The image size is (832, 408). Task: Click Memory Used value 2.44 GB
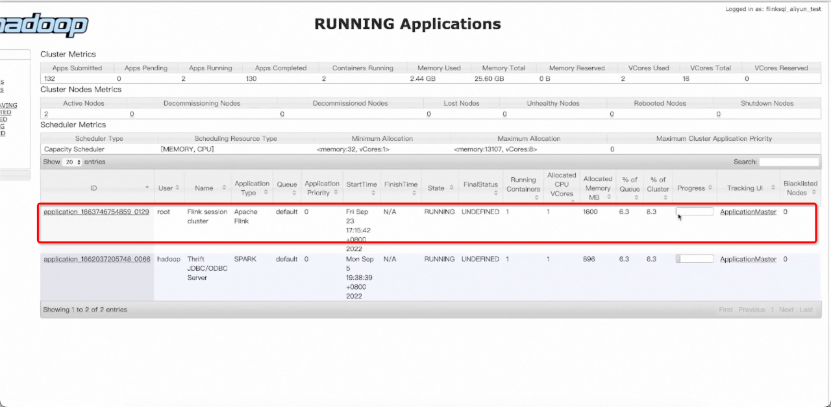[422, 79]
